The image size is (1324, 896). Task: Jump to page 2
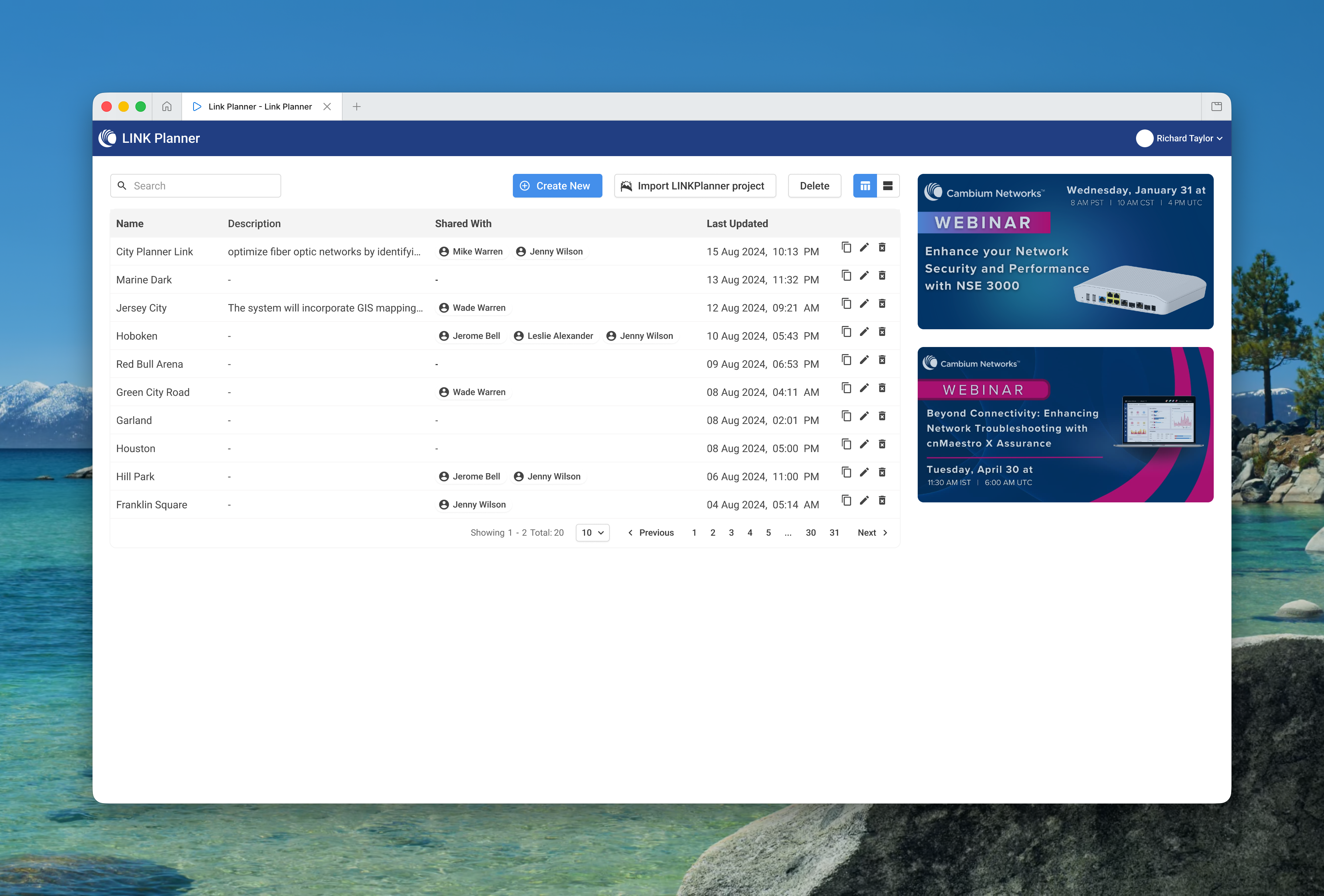point(713,533)
